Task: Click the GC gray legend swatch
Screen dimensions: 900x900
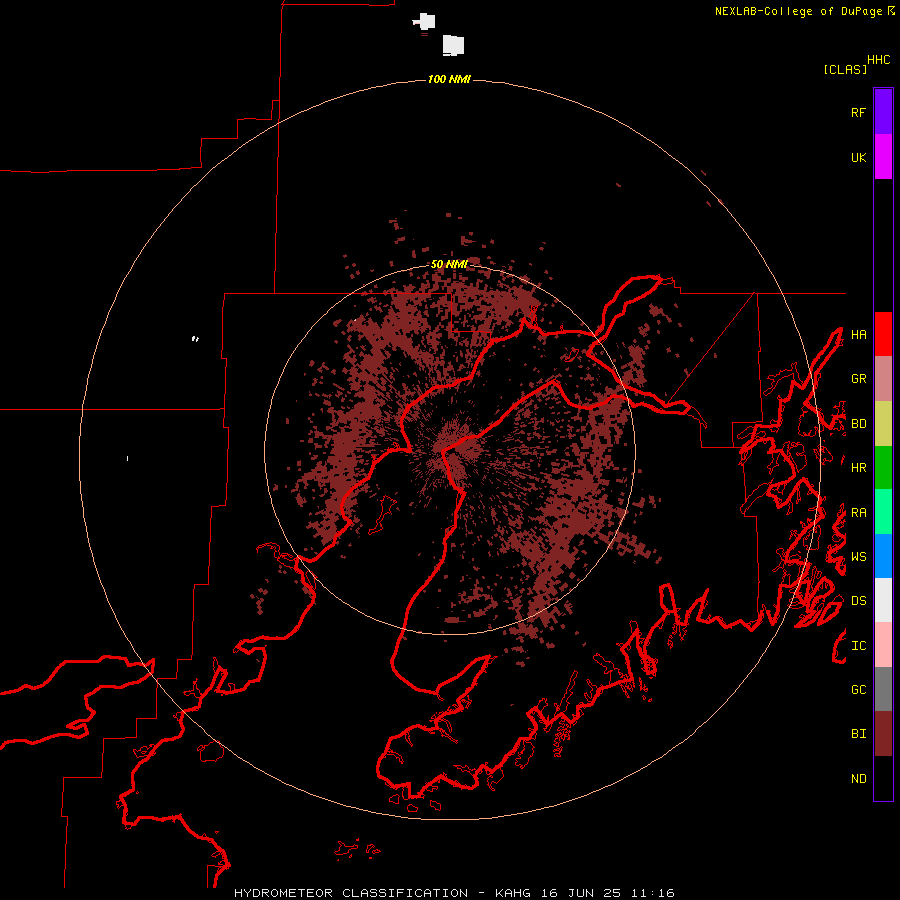Action: [883, 689]
